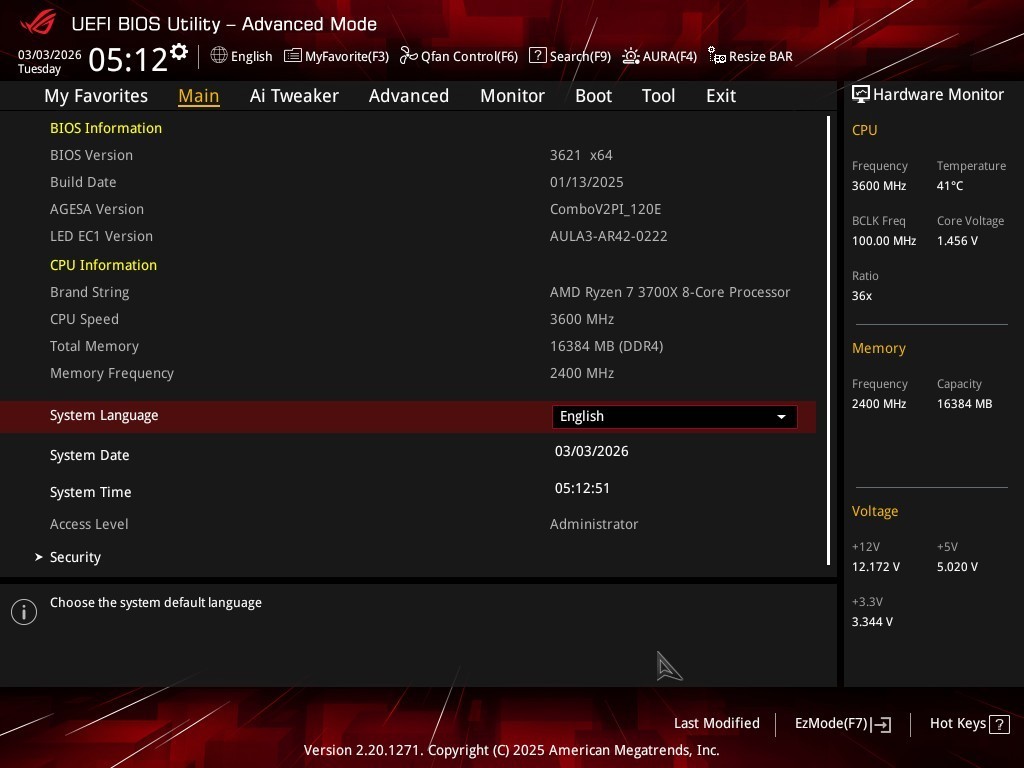The height and width of the screenshot is (768, 1024).
Task: Click CPU Speed value 3600 MHz in main panel
Action: coord(582,319)
